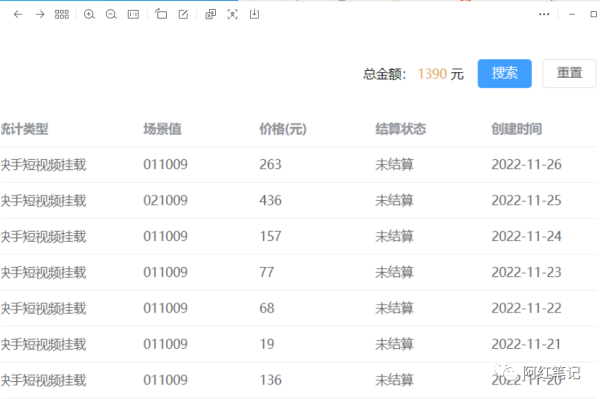The image size is (600, 399).
Task: Click price cell 136
Action: click(270, 380)
